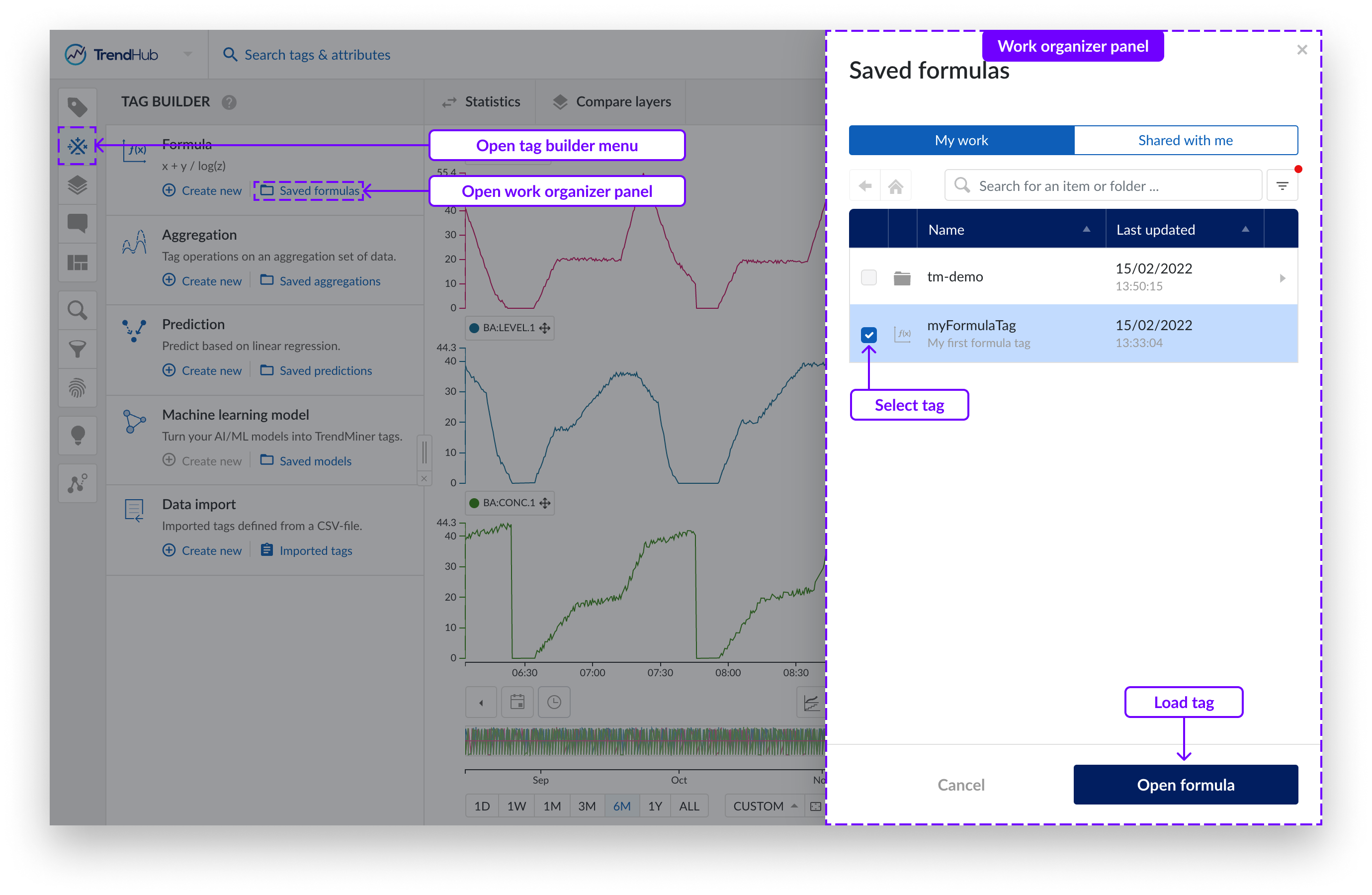Expand the tm-demo folder arrow

coord(1282,278)
